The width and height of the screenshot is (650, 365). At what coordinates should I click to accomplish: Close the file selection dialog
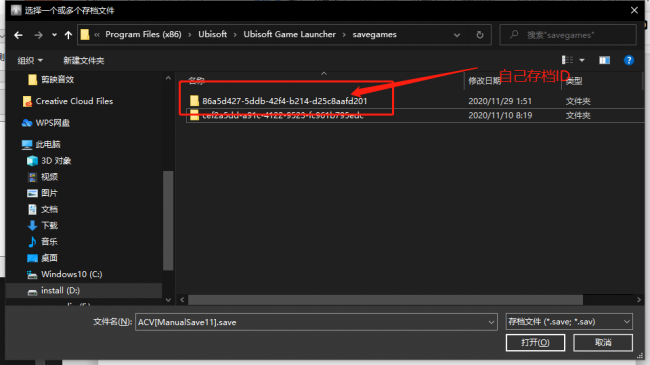tap(634, 10)
